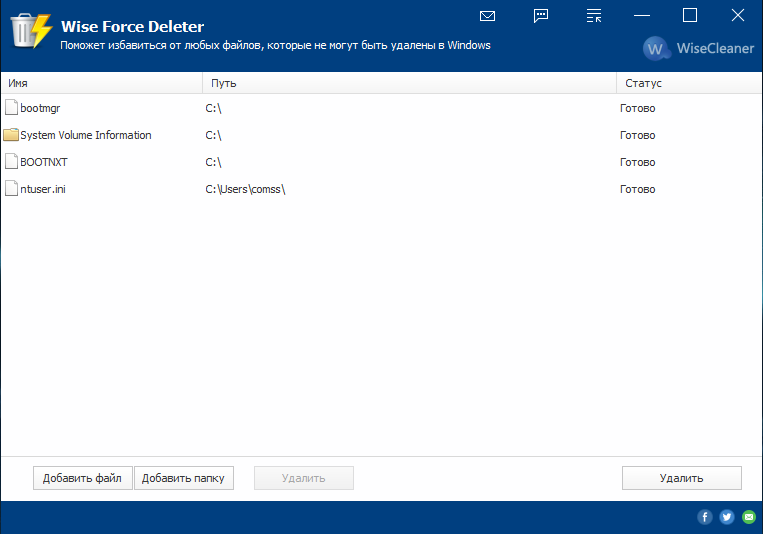Click the bootmgr file icon
763x534 pixels.
[x=11, y=108]
